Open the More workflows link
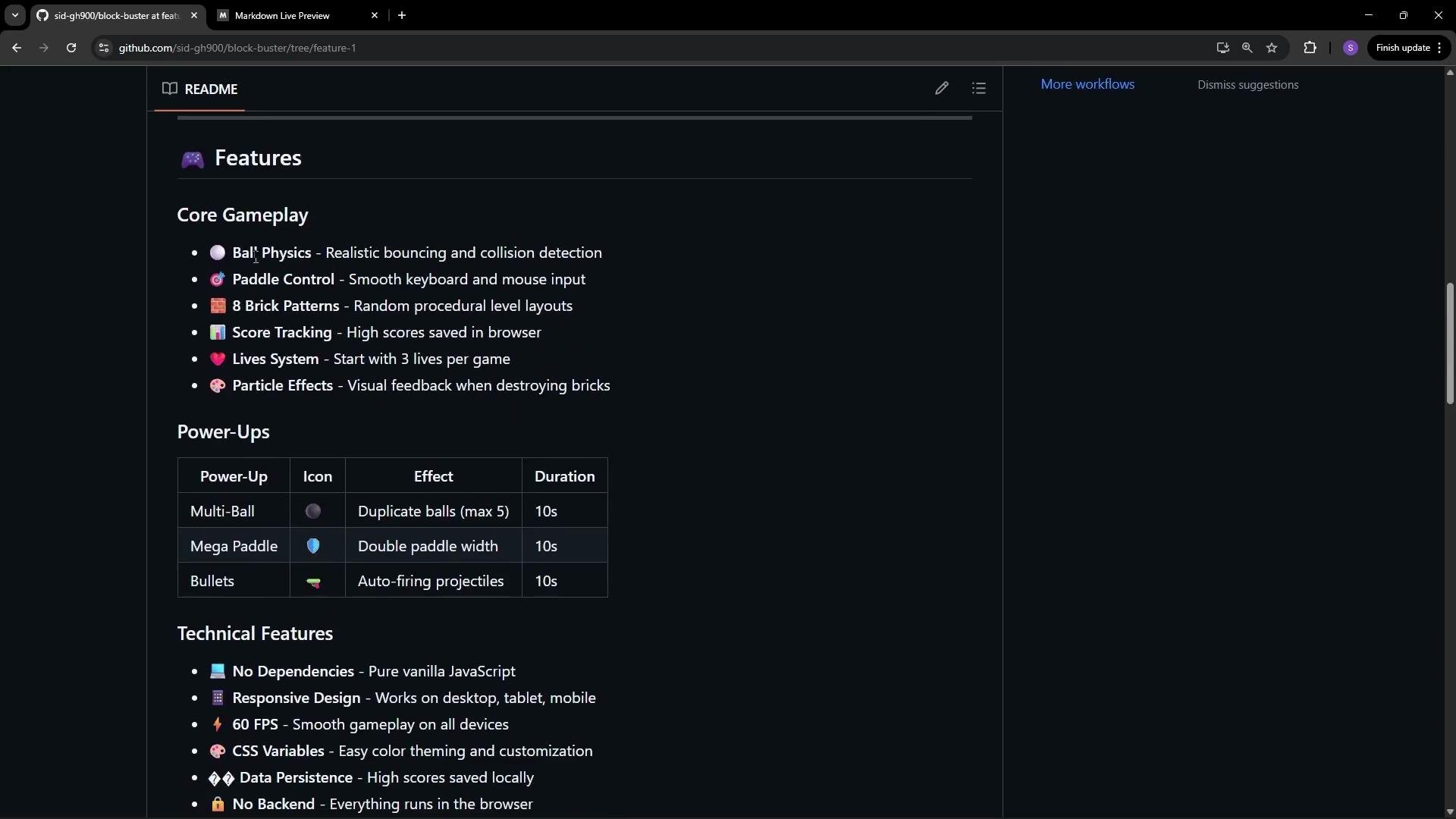This screenshot has width=1456, height=819. (x=1087, y=84)
